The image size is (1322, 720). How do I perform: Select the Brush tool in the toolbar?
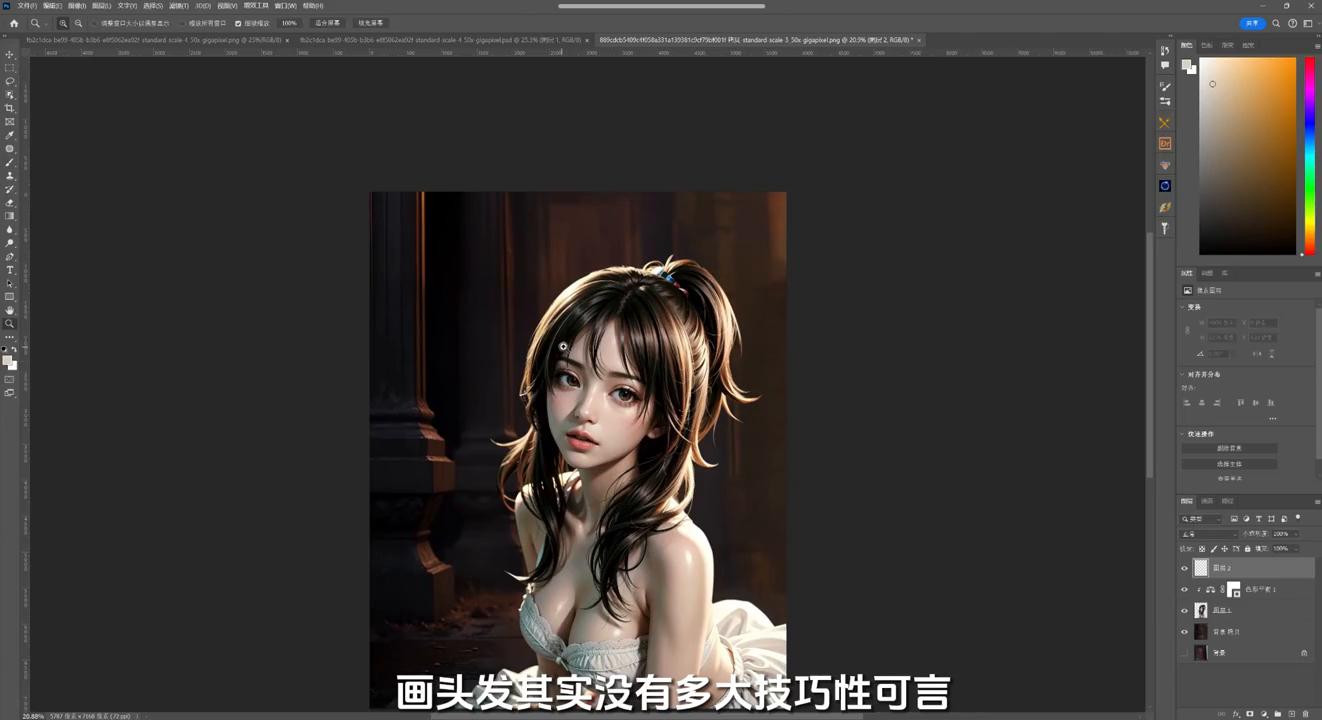[x=9, y=161]
